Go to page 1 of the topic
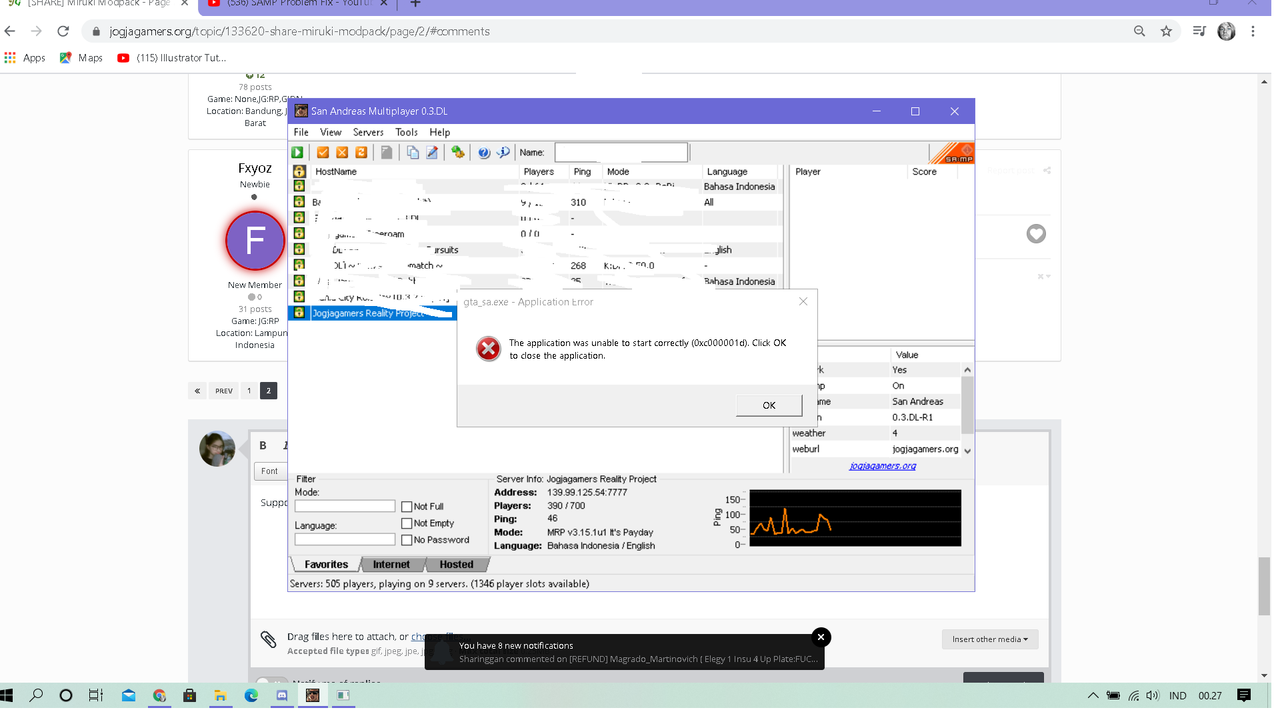The image size is (1280, 720). [x=249, y=391]
